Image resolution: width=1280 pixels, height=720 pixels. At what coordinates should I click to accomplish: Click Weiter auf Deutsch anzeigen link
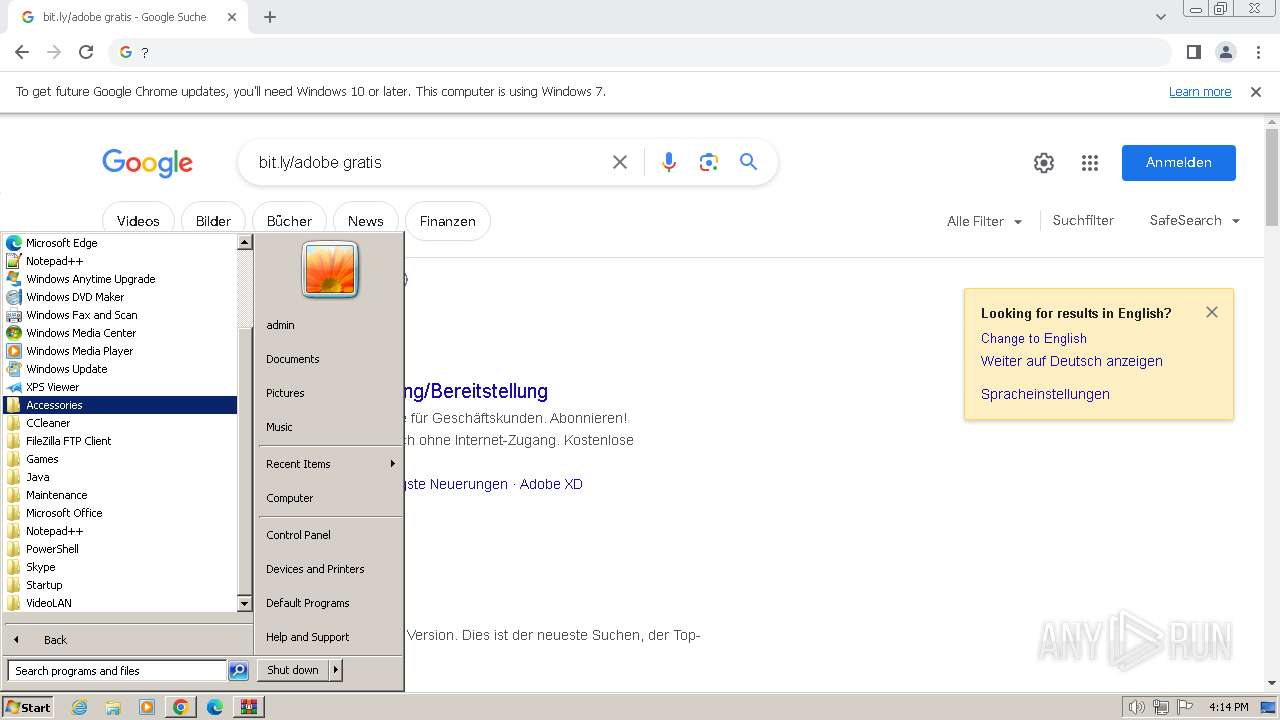point(1072,361)
